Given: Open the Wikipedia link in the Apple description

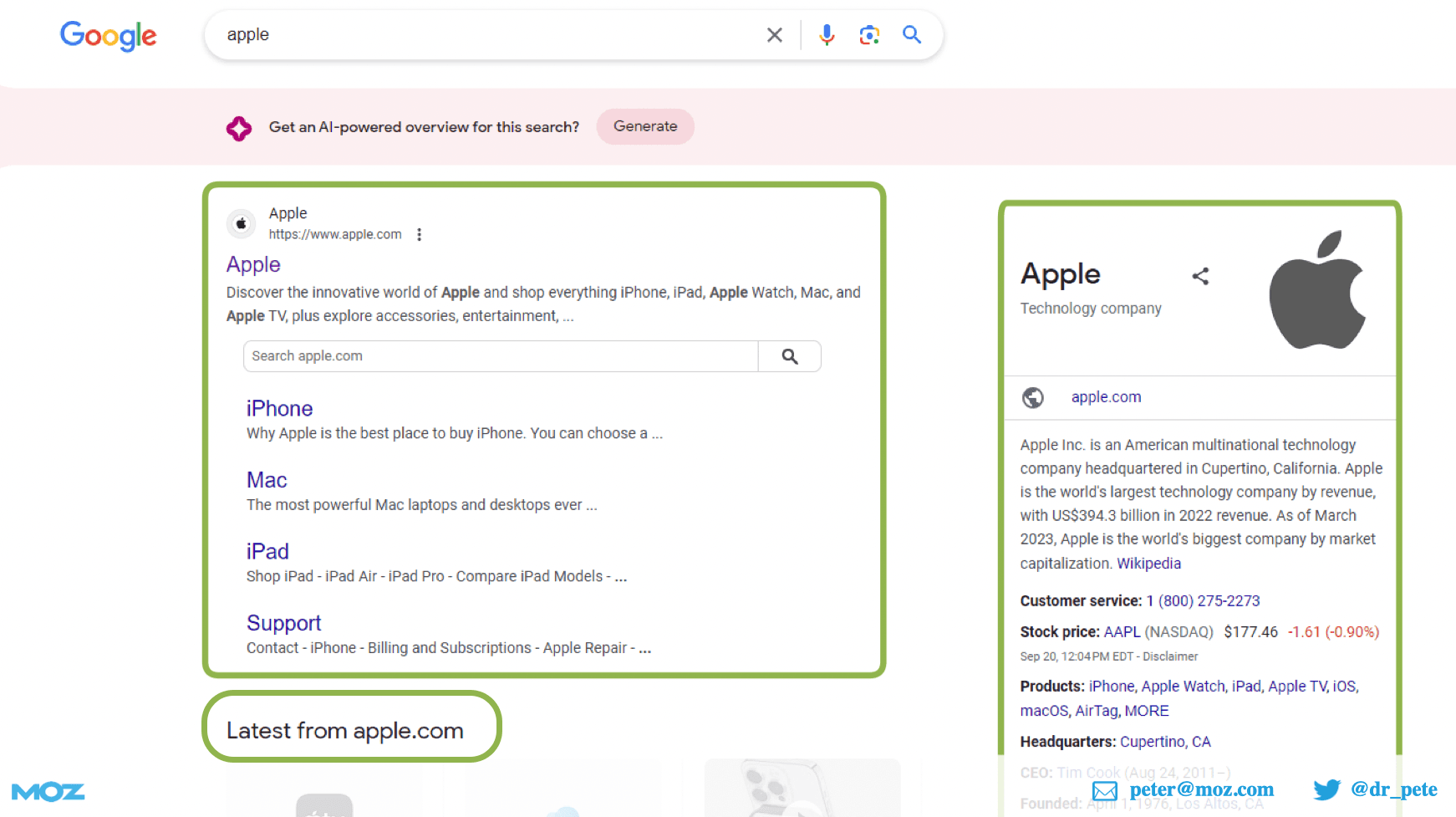Looking at the screenshot, I should (x=1148, y=563).
